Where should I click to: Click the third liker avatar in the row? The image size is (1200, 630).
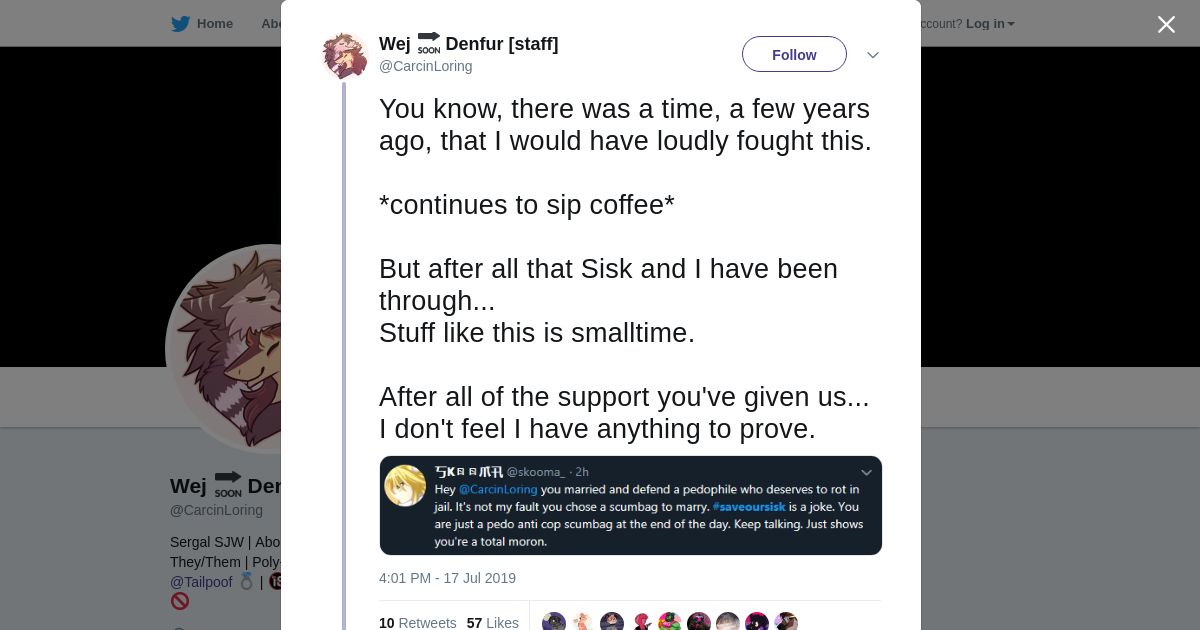[612, 623]
